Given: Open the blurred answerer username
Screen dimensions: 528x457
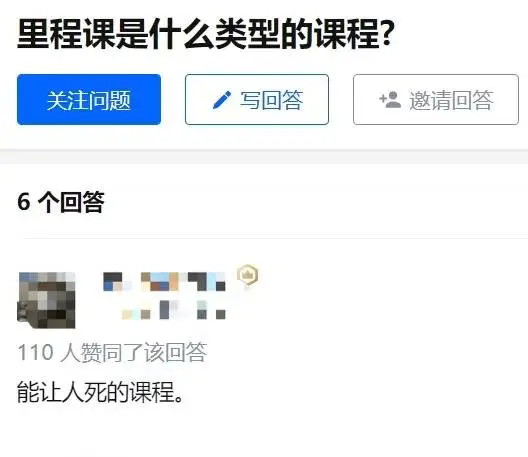Looking at the screenshot, I should [164, 282].
